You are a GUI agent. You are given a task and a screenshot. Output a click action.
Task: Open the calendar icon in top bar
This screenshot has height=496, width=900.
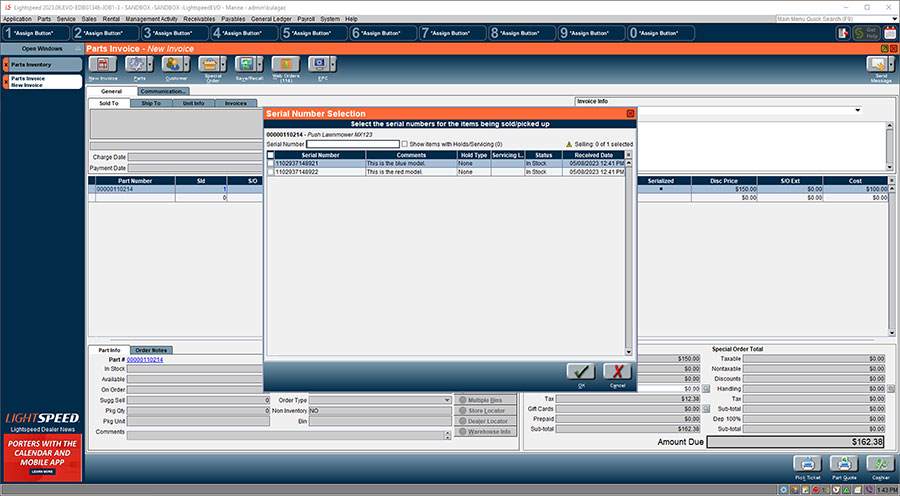coord(890,33)
